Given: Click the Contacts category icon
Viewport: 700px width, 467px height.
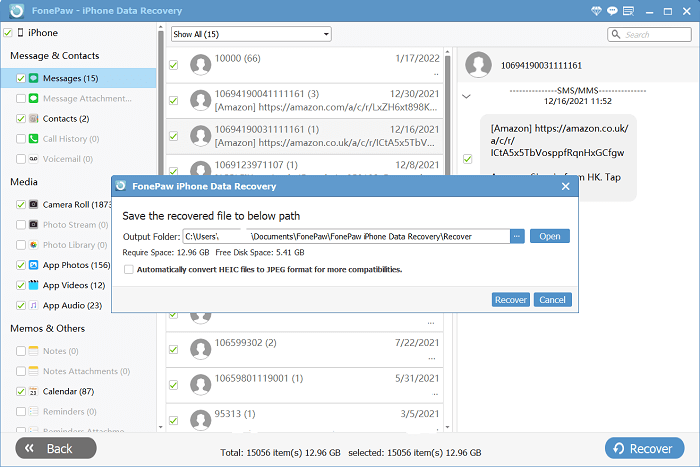Looking at the screenshot, I should [33, 118].
